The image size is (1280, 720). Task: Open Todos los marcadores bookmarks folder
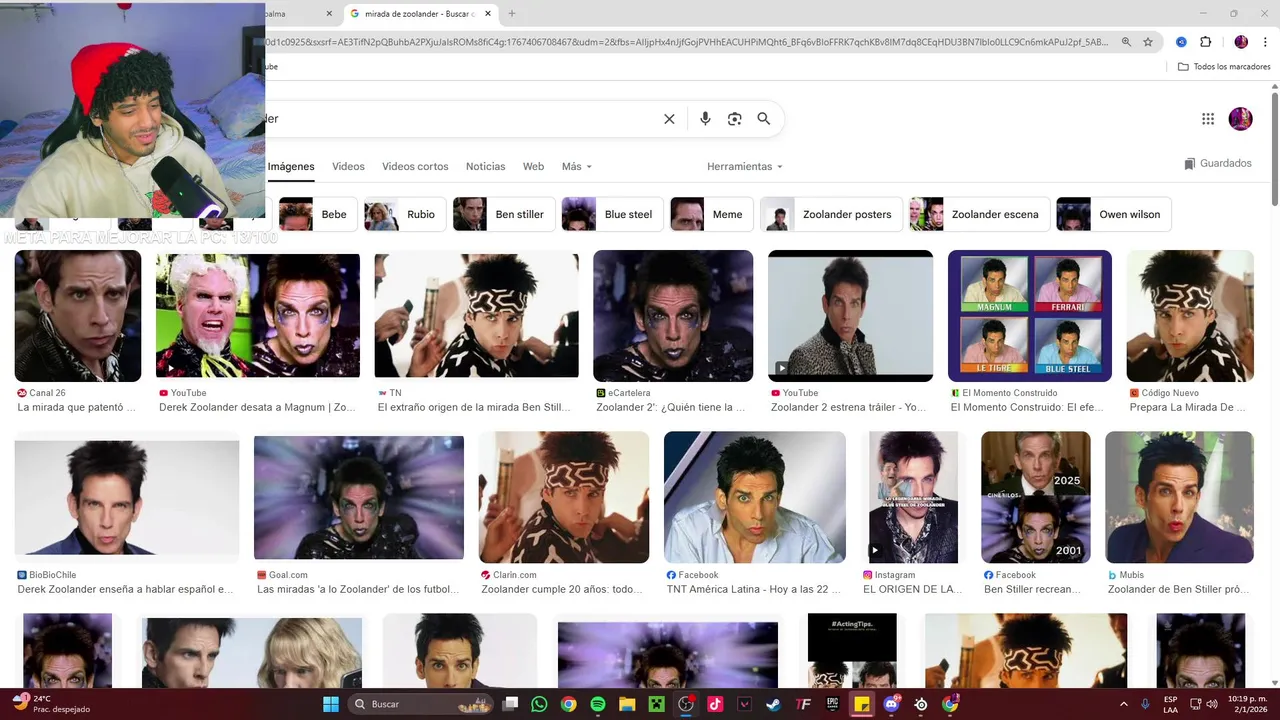click(x=1224, y=66)
